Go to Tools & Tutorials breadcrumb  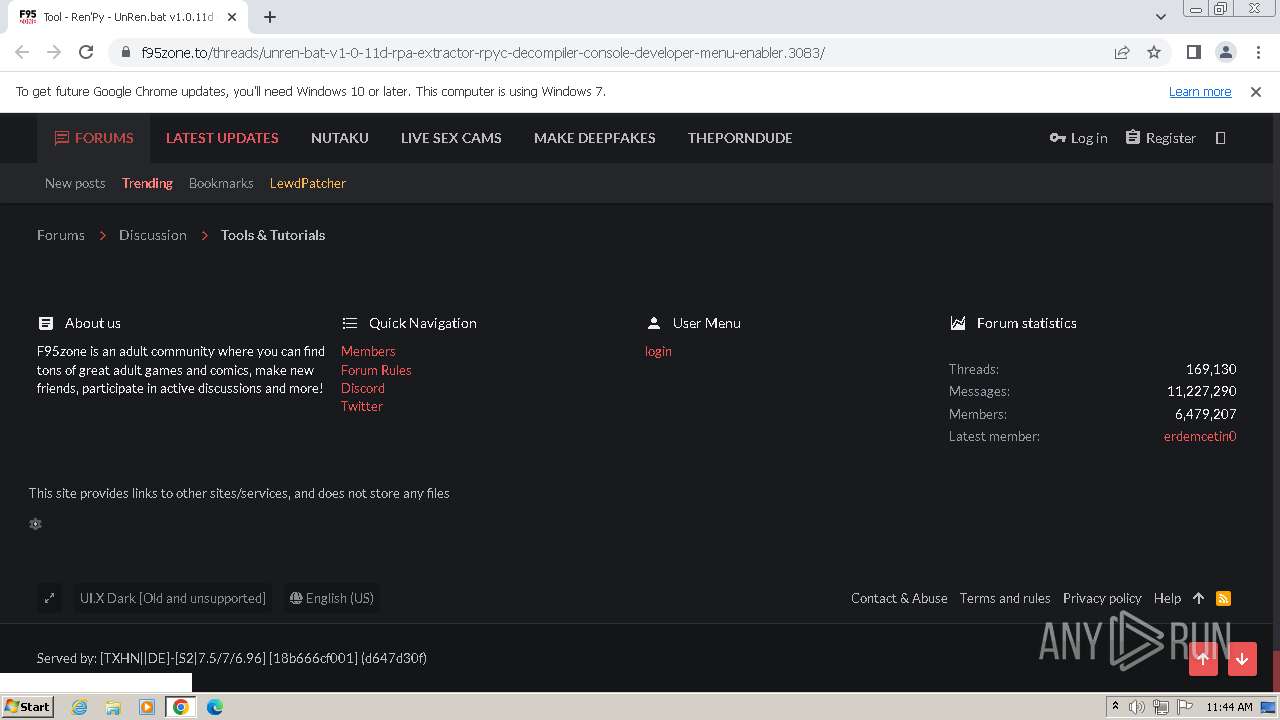coord(273,235)
